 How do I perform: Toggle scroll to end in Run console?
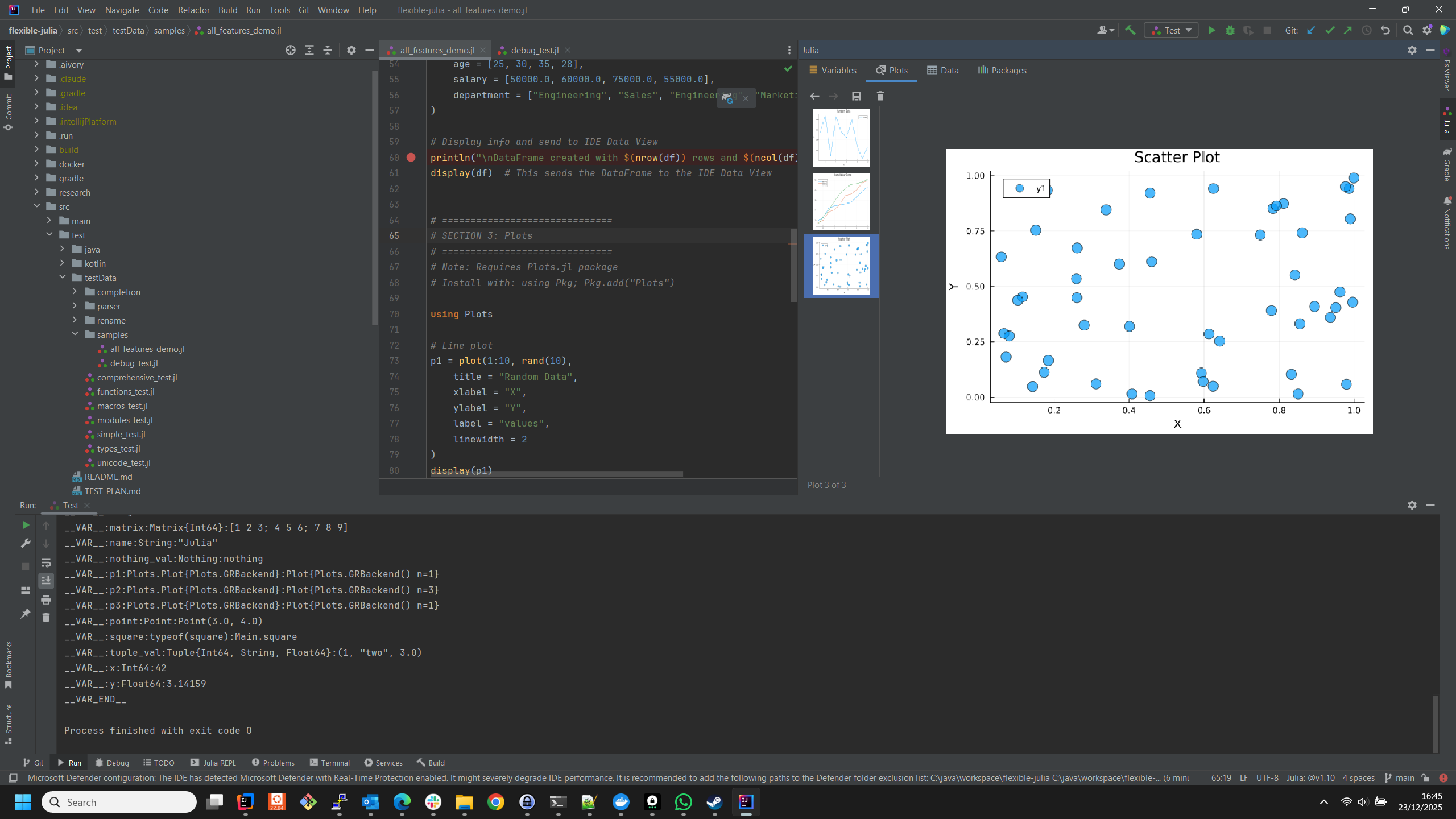tap(46, 581)
